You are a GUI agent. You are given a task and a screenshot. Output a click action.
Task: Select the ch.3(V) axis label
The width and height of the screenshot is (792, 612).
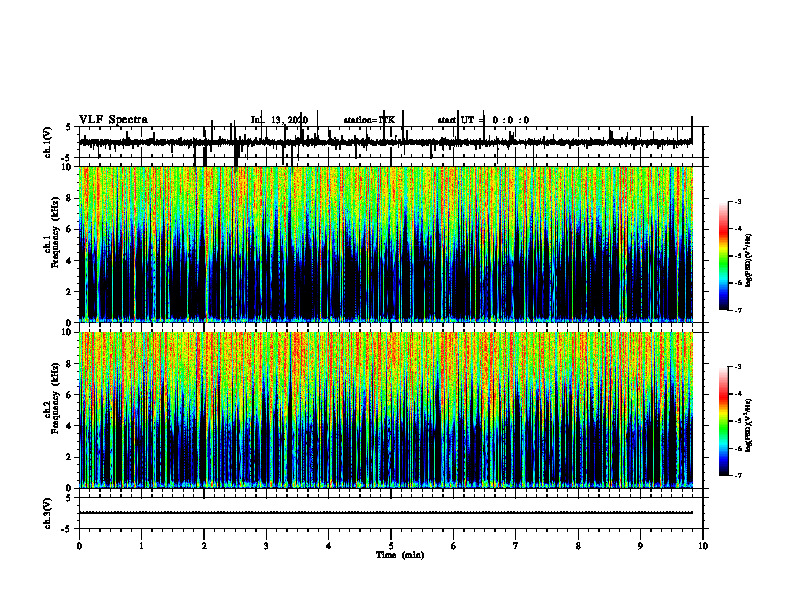coord(48,513)
